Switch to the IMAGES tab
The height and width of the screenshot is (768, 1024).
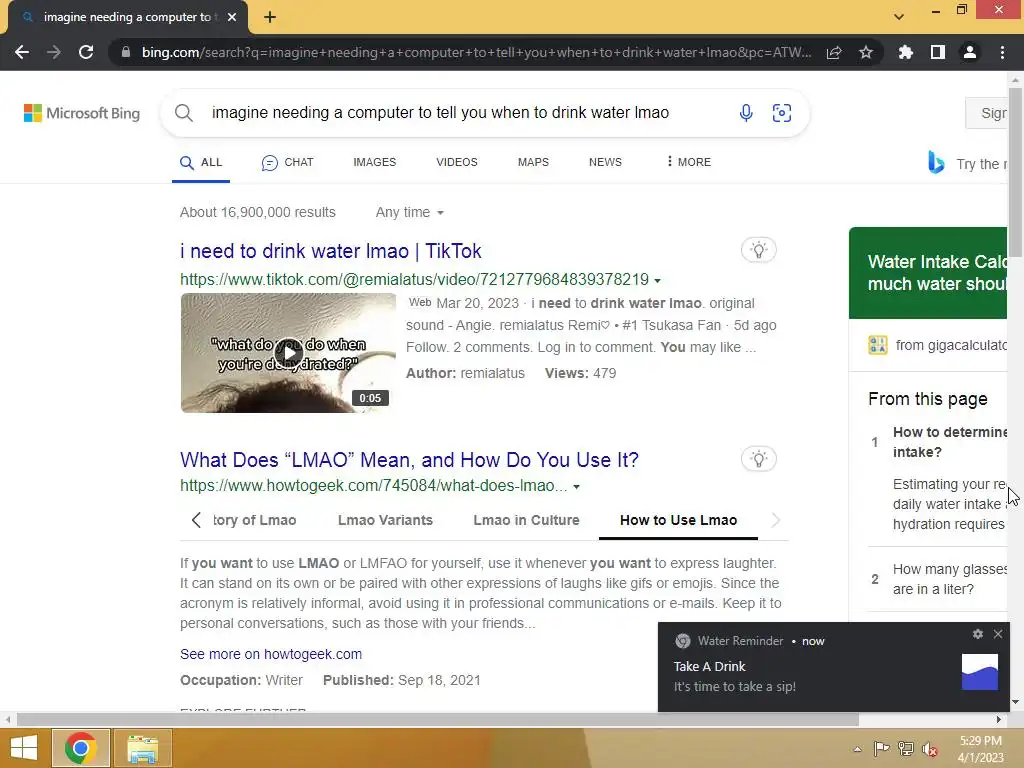click(x=374, y=162)
